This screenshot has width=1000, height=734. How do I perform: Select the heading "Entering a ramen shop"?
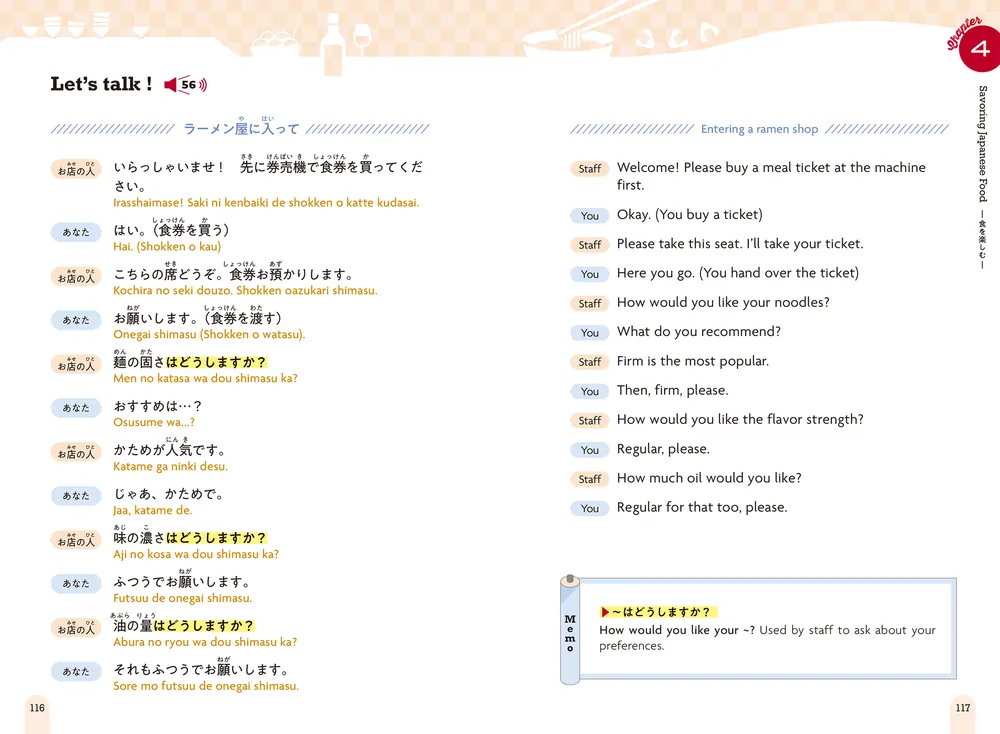tap(759, 129)
